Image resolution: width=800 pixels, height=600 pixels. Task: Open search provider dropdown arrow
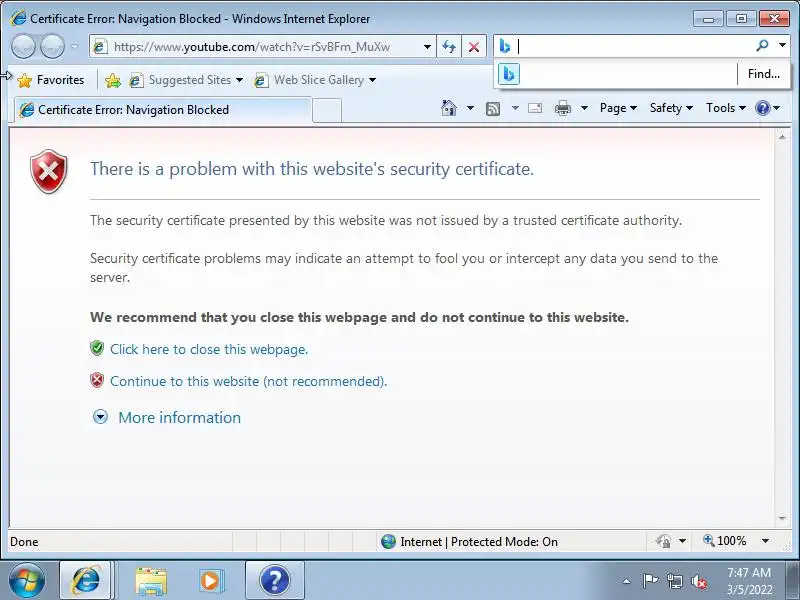click(x=782, y=46)
